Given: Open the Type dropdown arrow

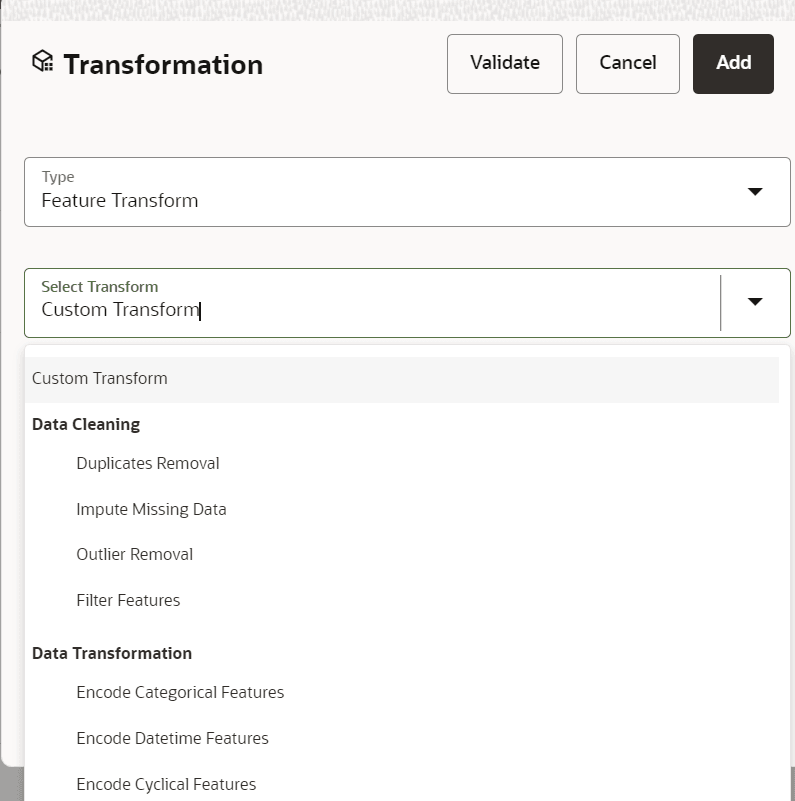Looking at the screenshot, I should tap(755, 191).
